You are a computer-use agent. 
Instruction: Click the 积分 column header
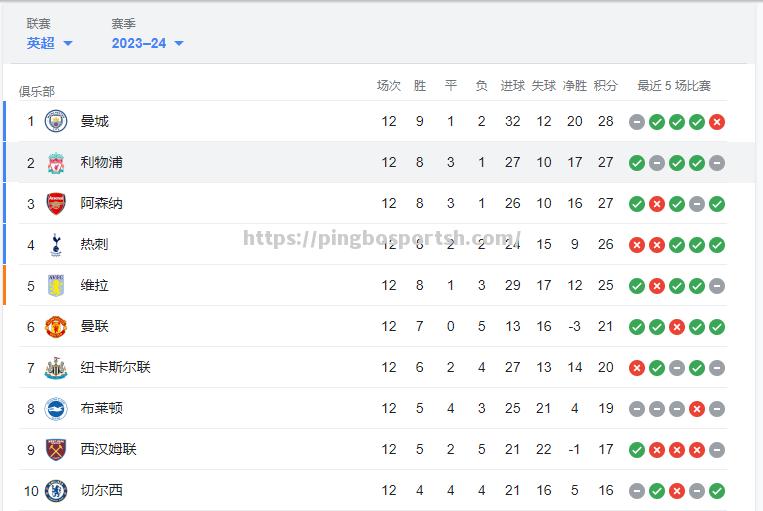coord(606,86)
